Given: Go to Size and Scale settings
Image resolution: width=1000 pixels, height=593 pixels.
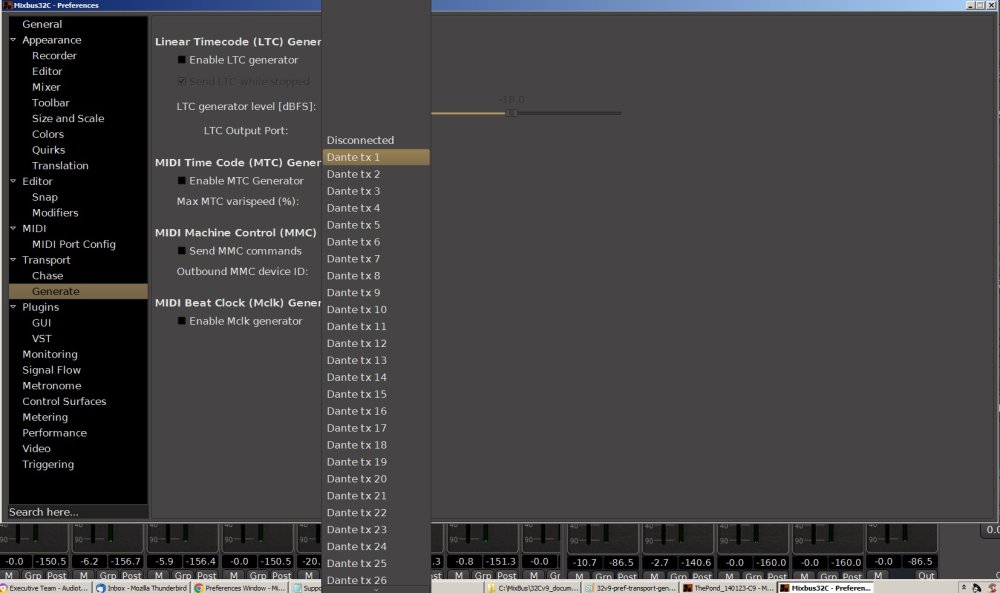Looking at the screenshot, I should [68, 119].
